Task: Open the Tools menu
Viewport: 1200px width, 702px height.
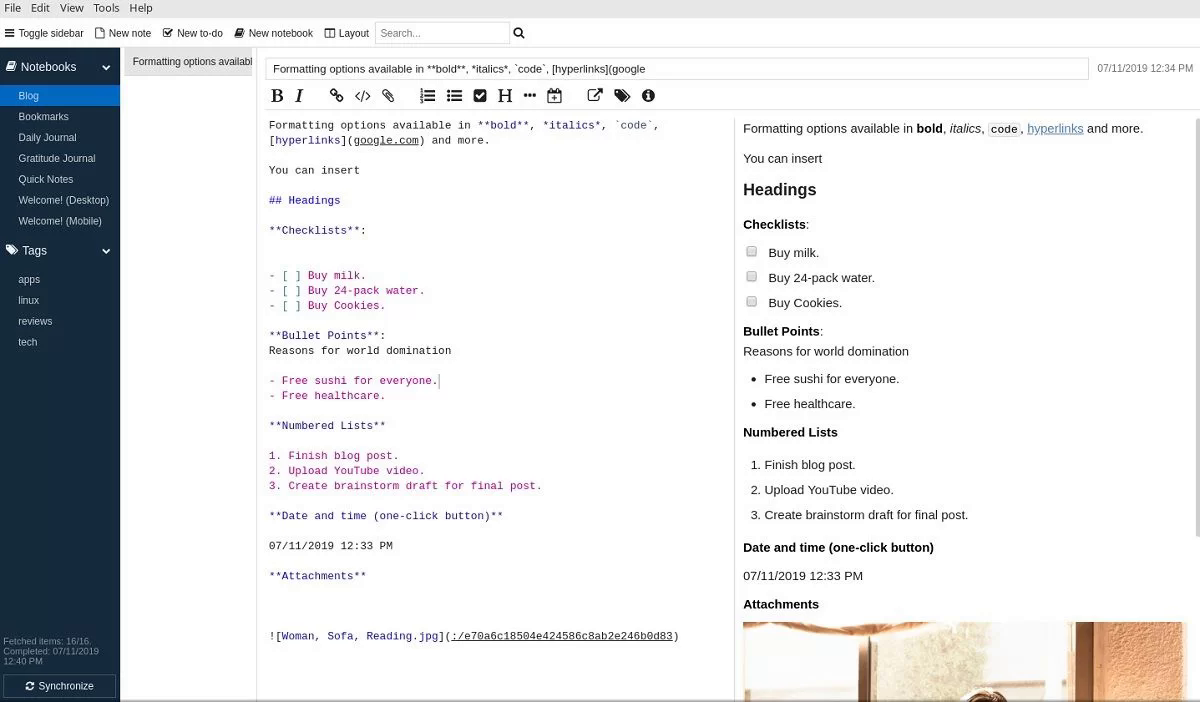Action: click(x=106, y=8)
